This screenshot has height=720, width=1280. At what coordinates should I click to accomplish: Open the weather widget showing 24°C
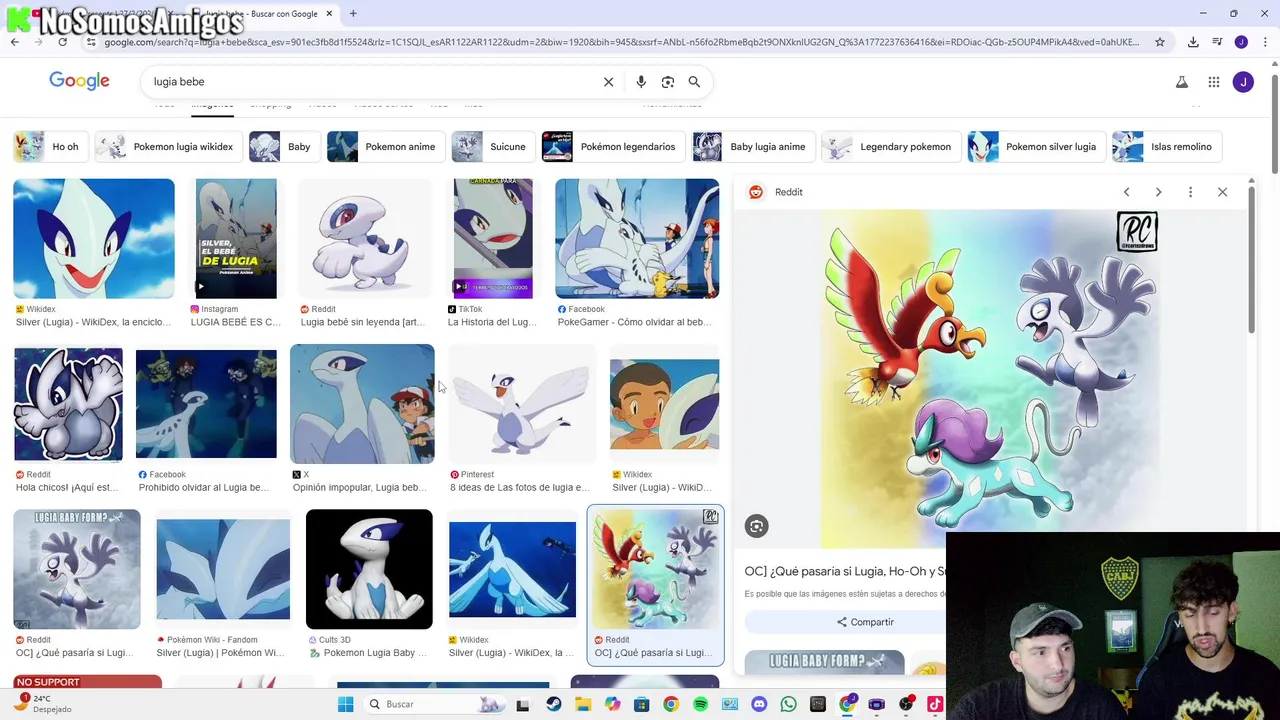point(42,703)
